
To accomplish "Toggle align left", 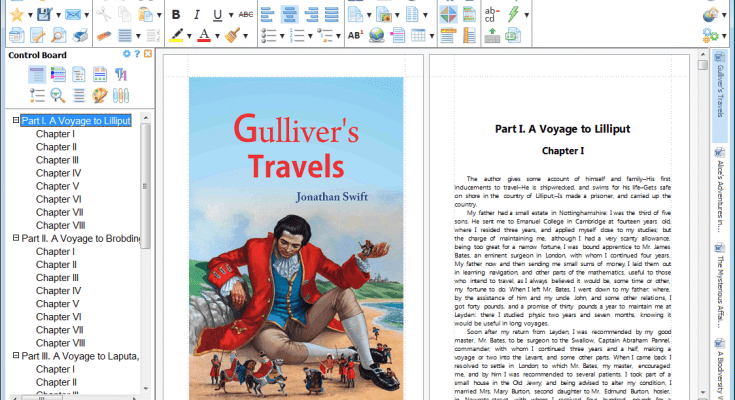I will click(268, 15).
